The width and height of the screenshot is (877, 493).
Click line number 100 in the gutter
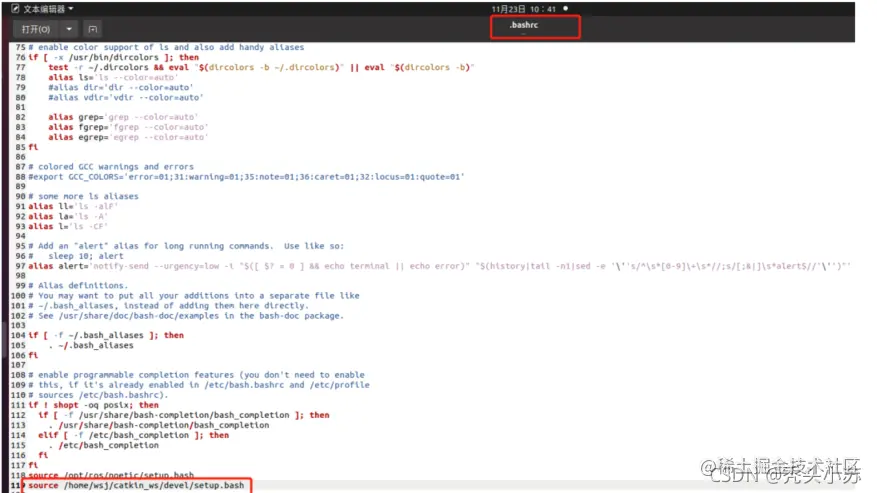(x=18, y=295)
